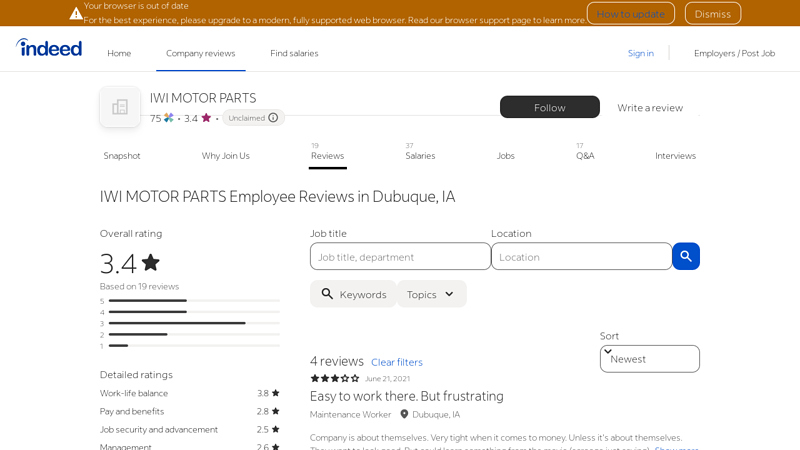Click the blue search magnifier button

686,256
